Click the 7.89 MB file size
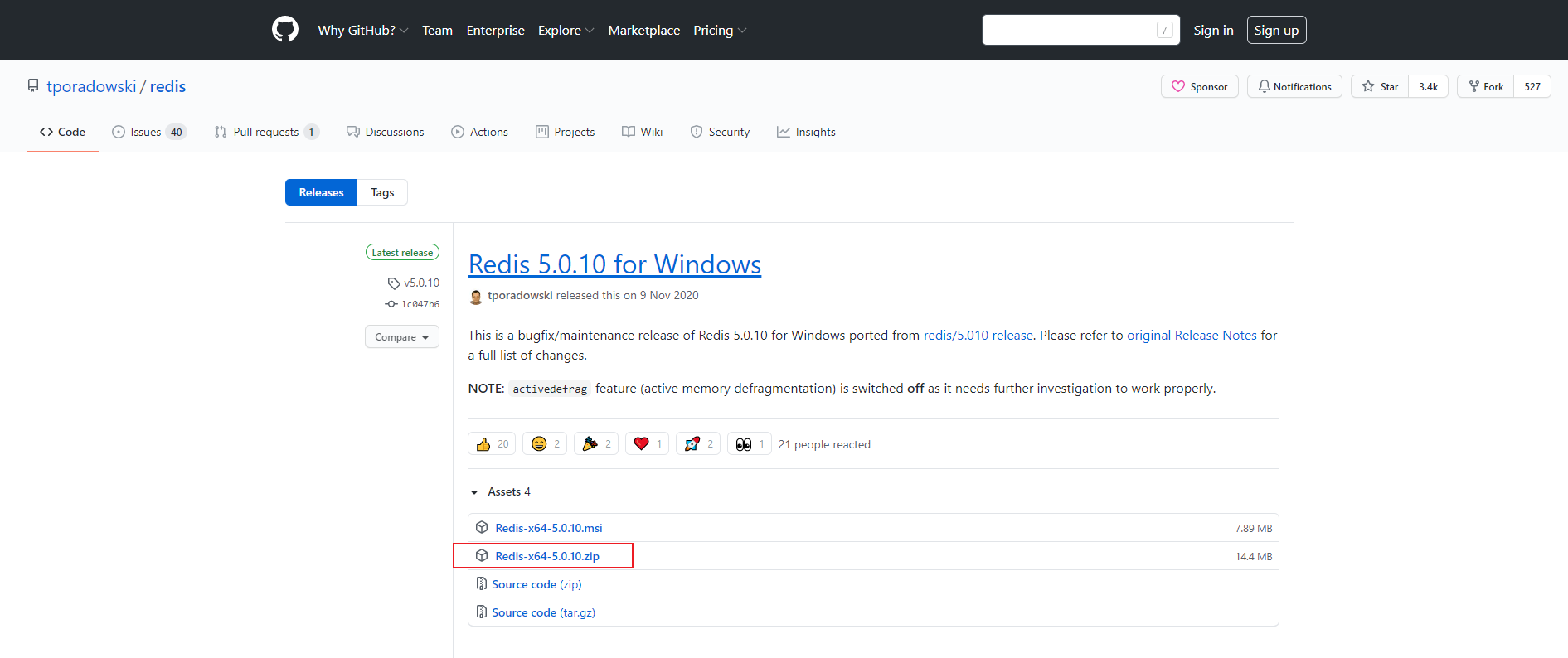The height and width of the screenshot is (658, 1568). [1254, 528]
